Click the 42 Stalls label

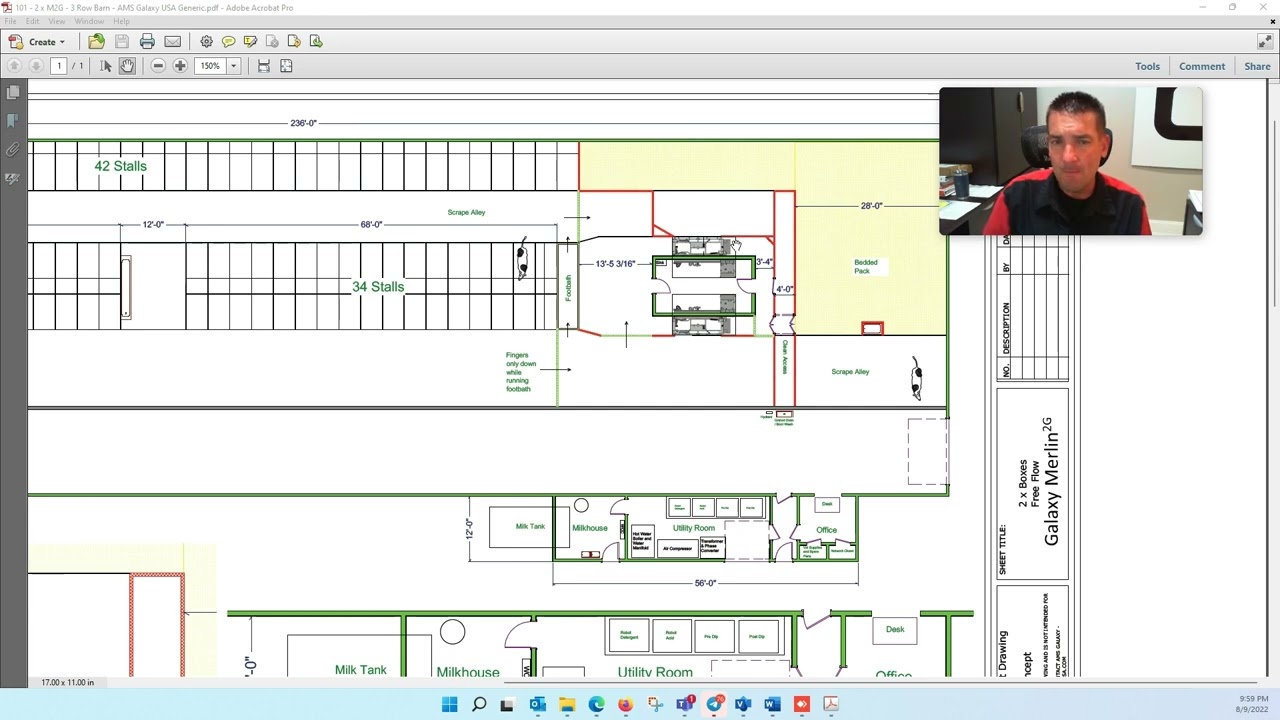(x=120, y=166)
